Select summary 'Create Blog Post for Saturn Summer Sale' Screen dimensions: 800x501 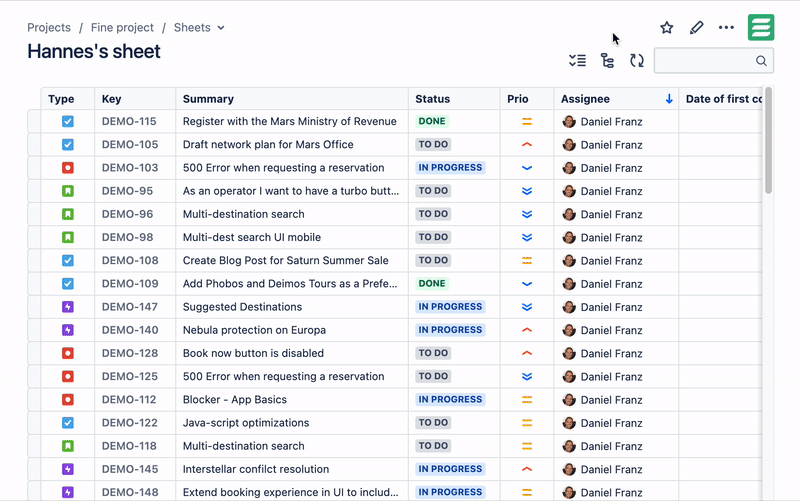[x=285, y=260]
